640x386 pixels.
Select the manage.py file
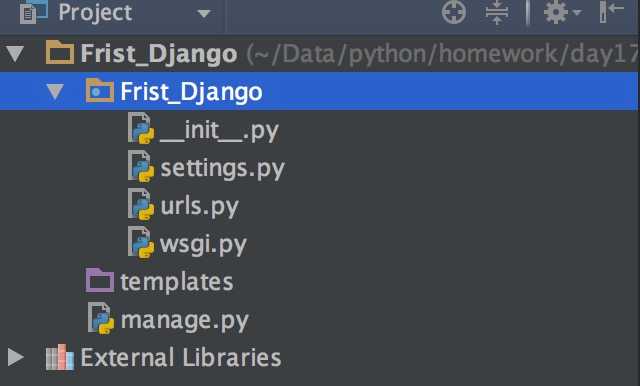coord(185,321)
